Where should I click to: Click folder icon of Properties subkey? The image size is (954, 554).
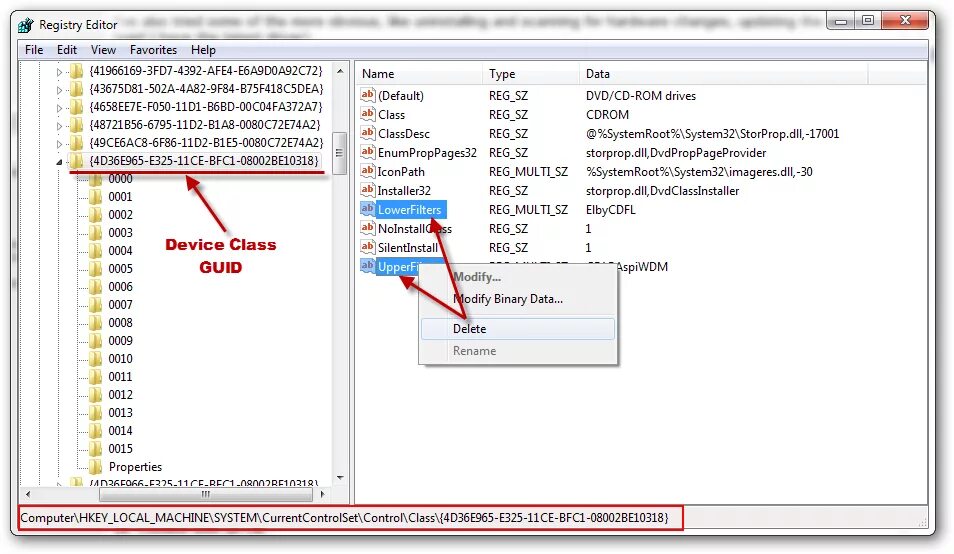tap(96, 466)
